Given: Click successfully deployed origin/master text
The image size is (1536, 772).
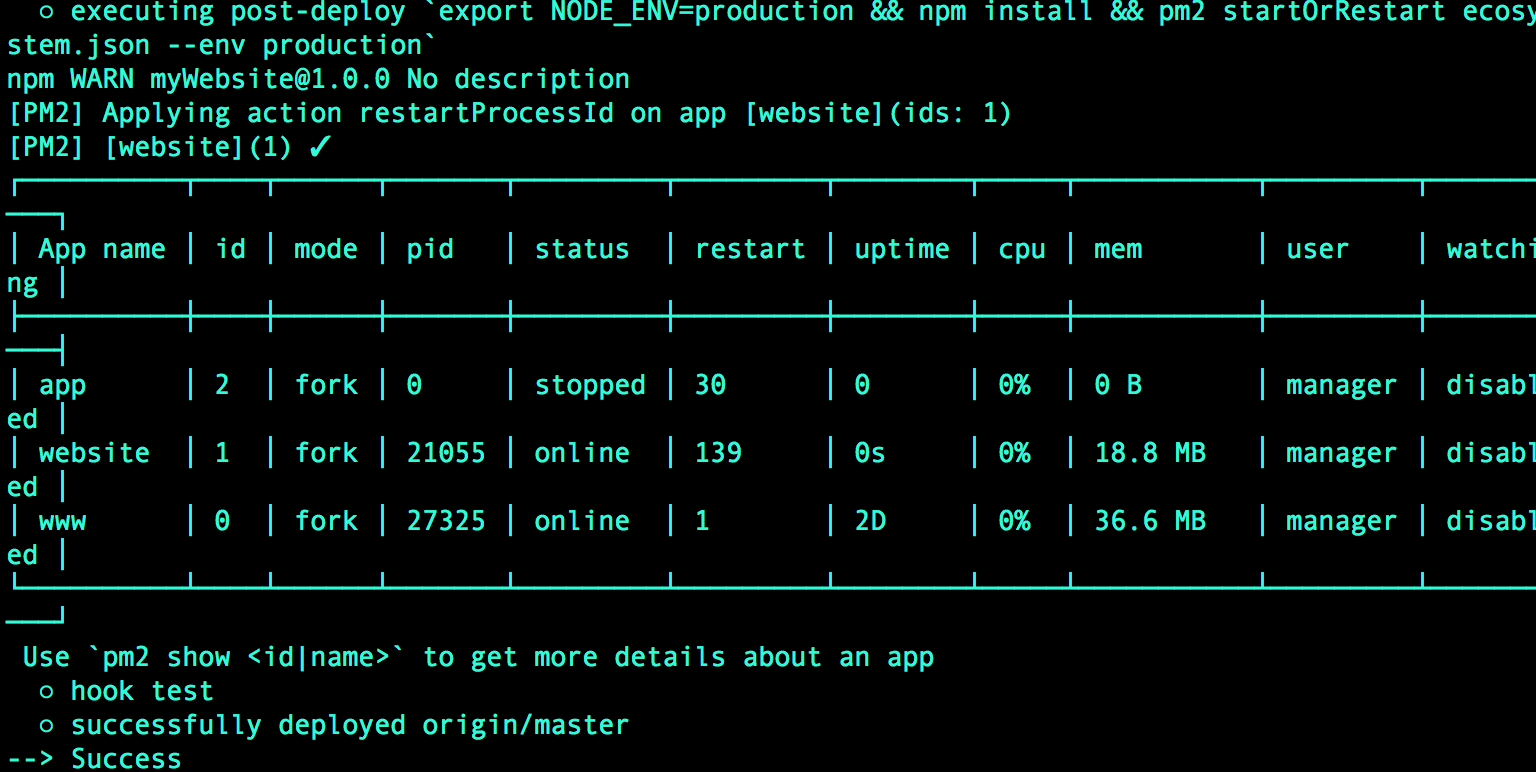Looking at the screenshot, I should point(349,724).
